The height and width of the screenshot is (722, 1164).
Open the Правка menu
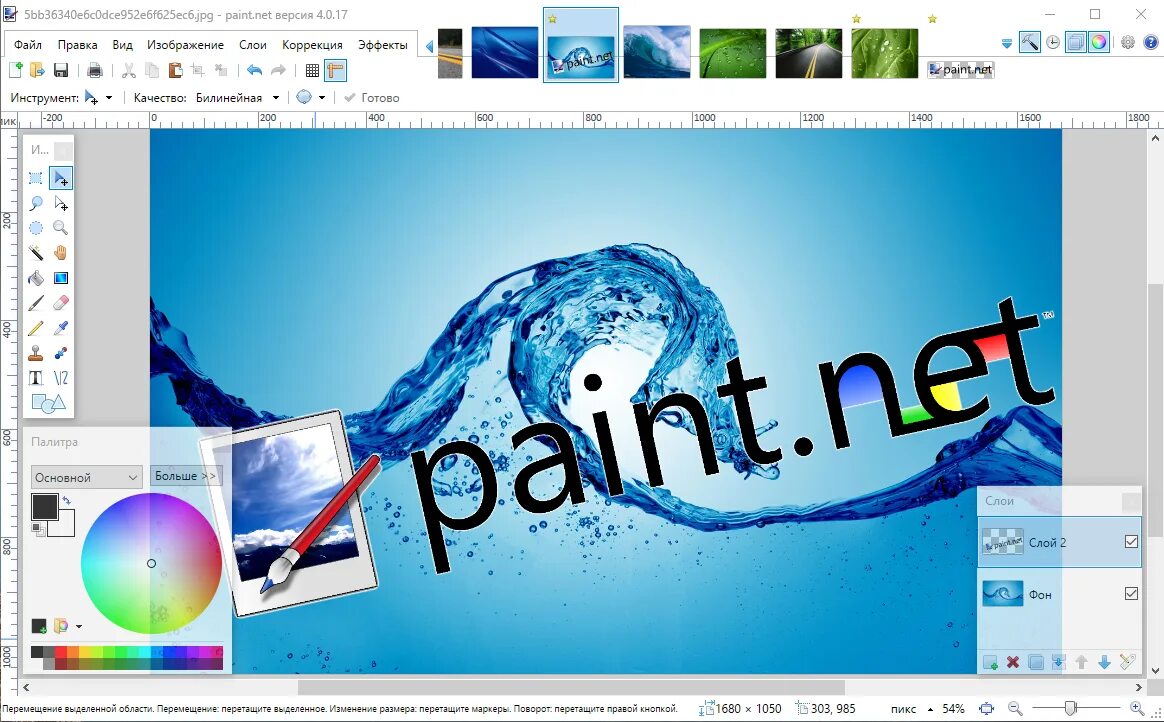(x=77, y=45)
